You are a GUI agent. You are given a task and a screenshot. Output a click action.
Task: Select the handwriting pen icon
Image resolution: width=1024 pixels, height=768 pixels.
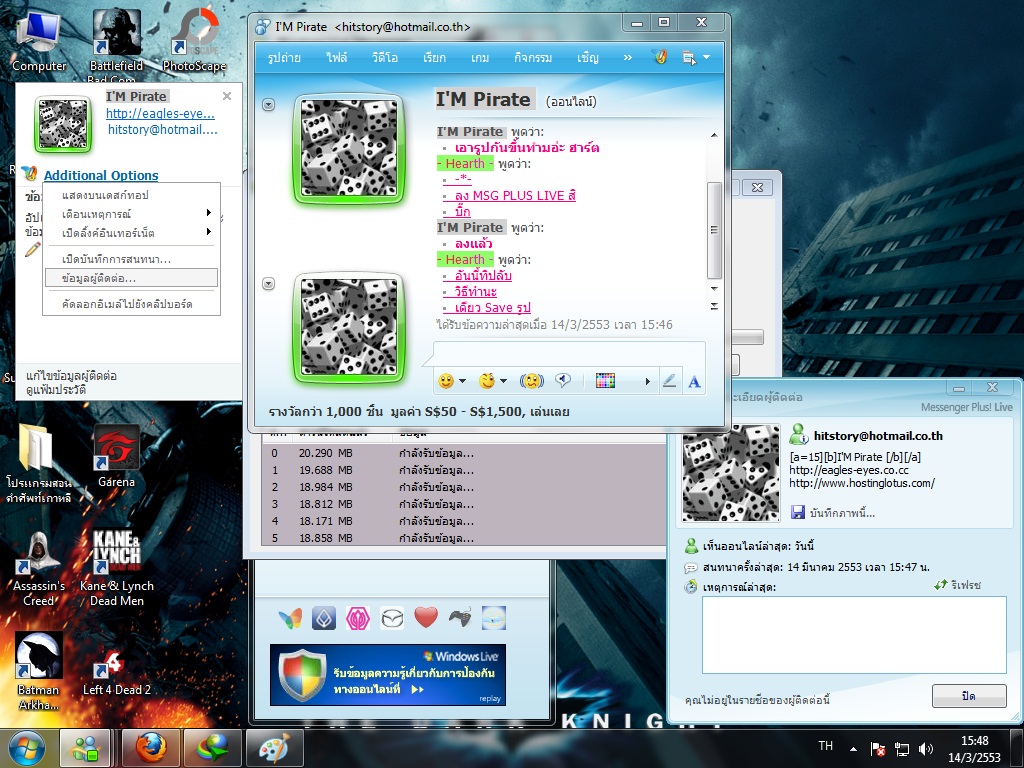coord(669,381)
